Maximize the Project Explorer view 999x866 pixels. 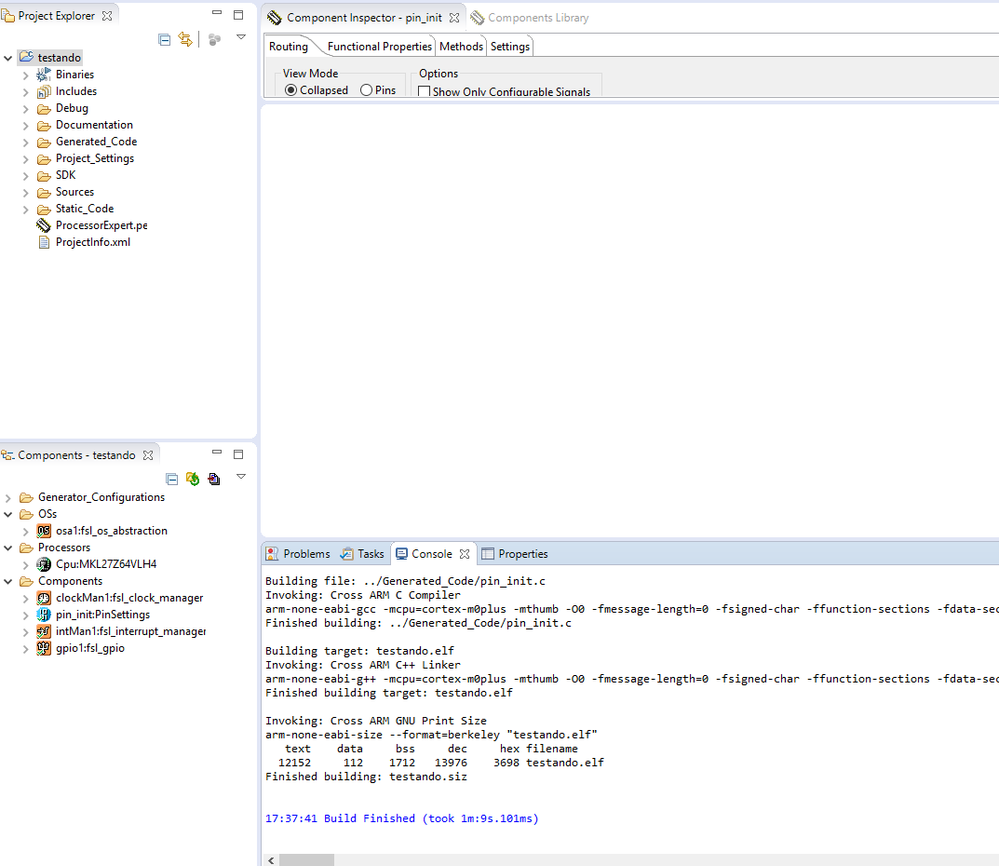238,15
